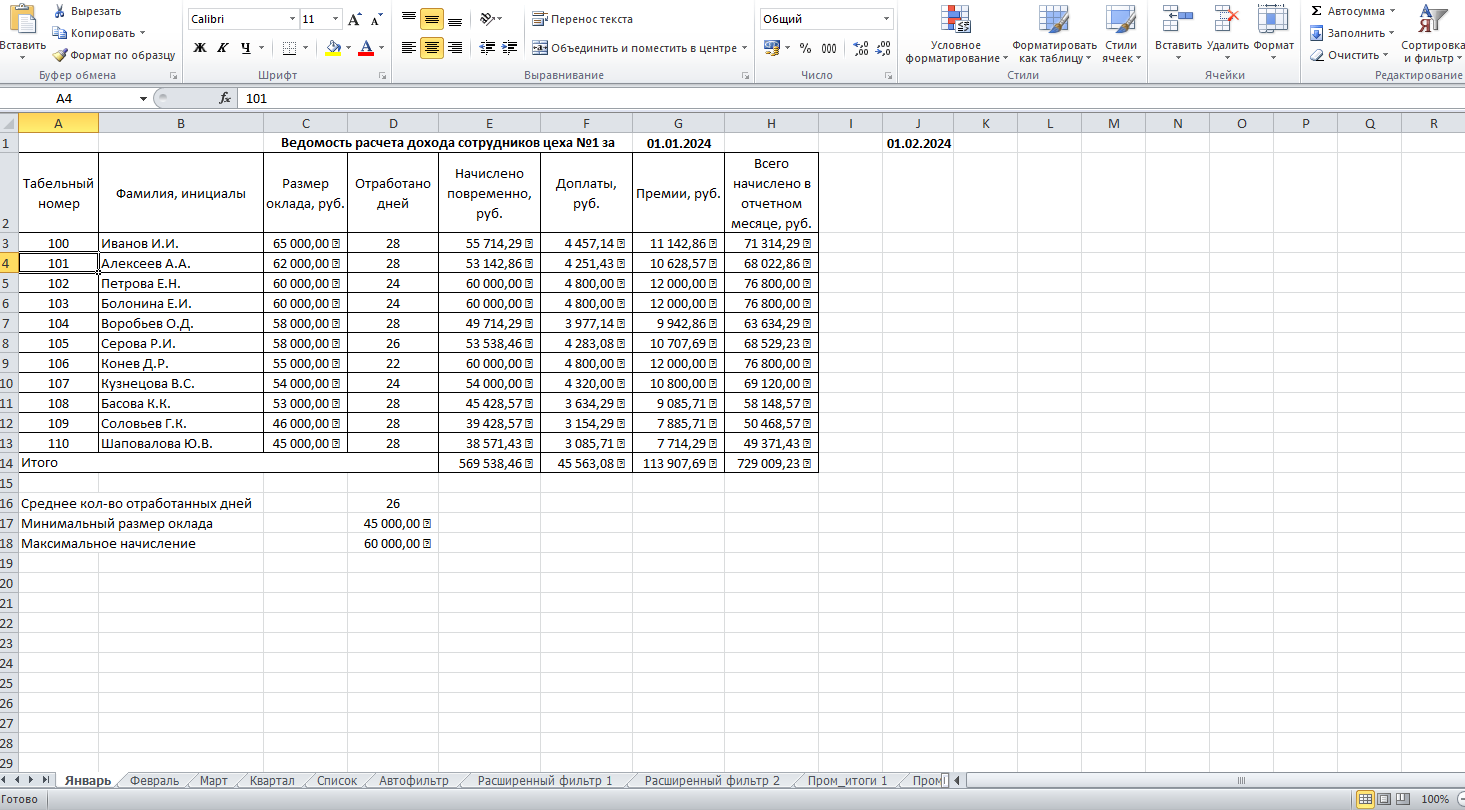Open the Number (Число) dialog launcher

click(888, 76)
